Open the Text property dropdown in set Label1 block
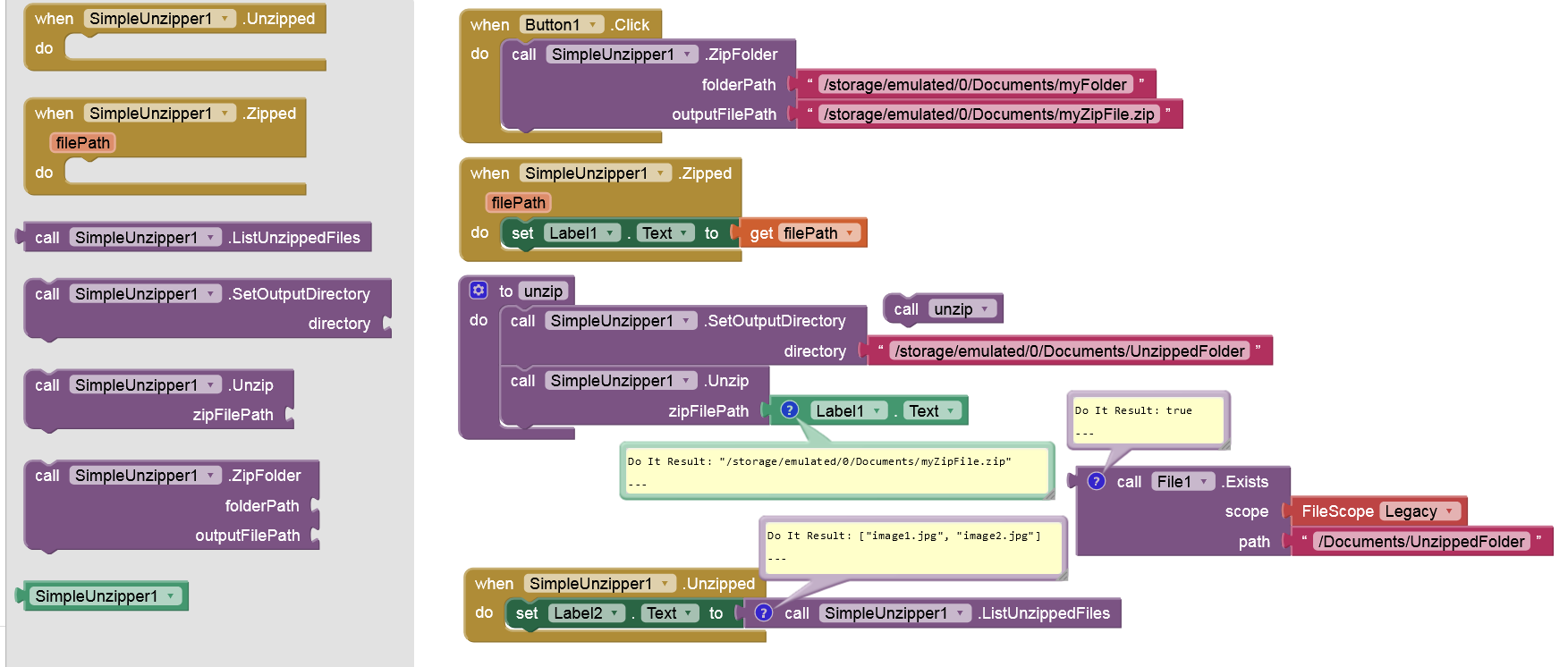The image size is (1568, 667). tap(665, 233)
